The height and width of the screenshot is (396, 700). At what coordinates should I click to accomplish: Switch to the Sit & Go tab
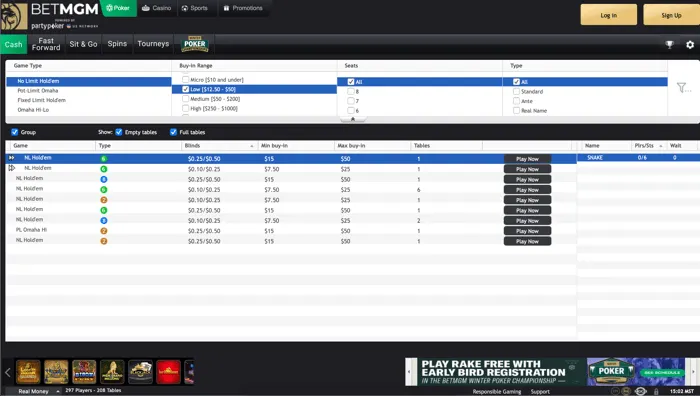pos(83,44)
